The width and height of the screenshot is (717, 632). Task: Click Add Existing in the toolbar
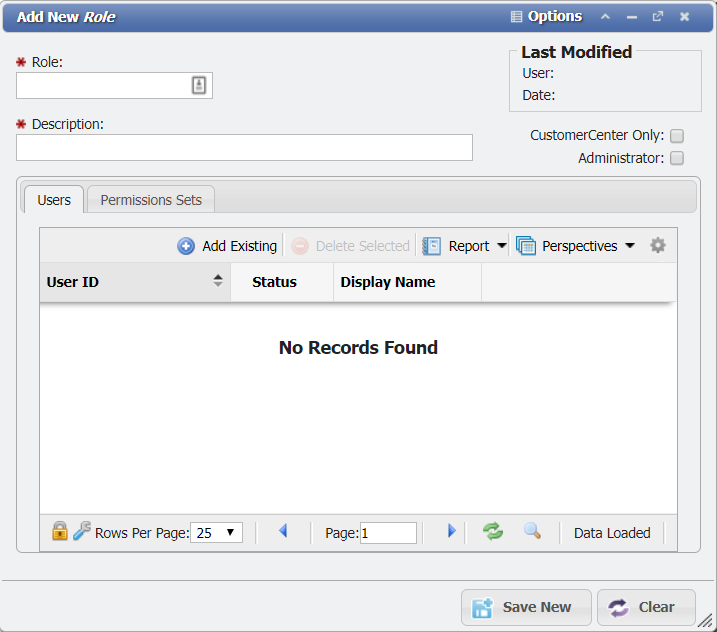pos(228,246)
